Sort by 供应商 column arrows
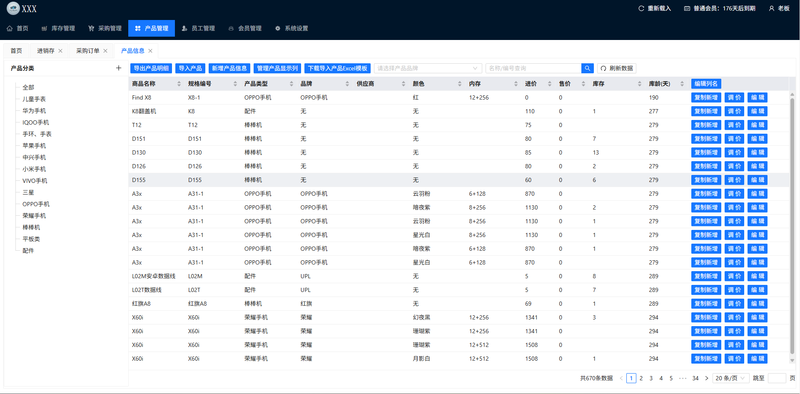The image size is (800, 394). click(404, 84)
